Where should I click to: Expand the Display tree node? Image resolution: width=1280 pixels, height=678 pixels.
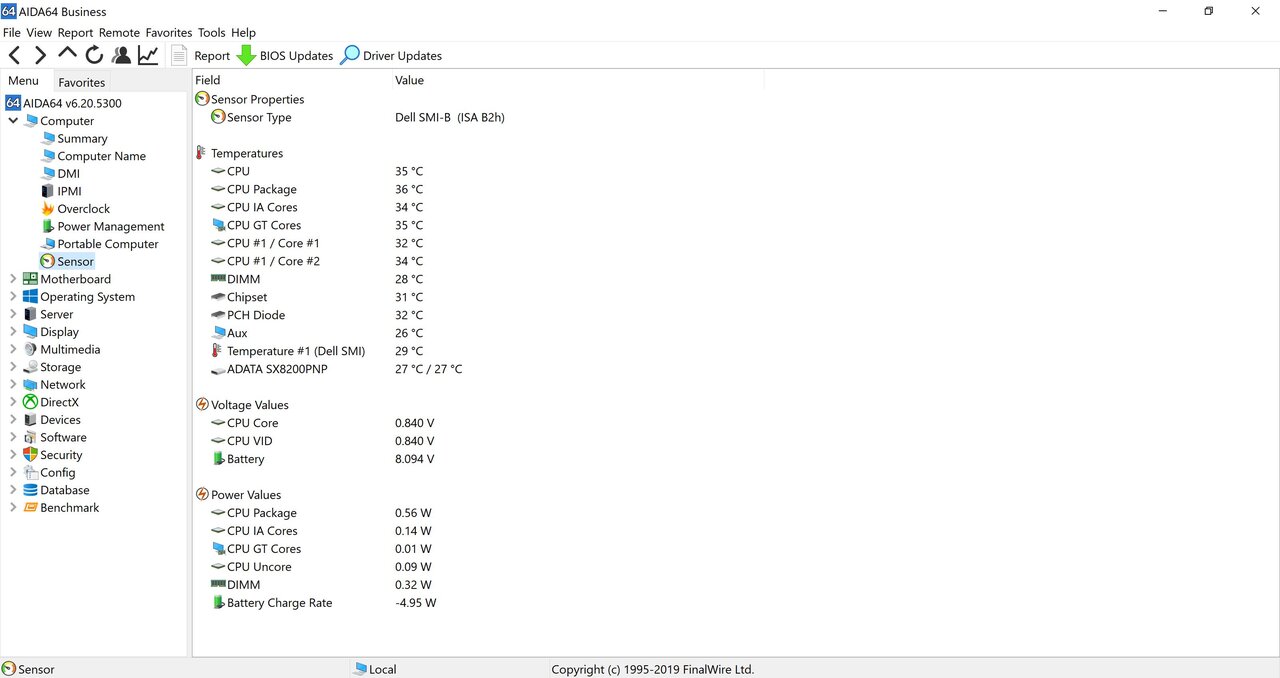pyautogui.click(x=13, y=332)
